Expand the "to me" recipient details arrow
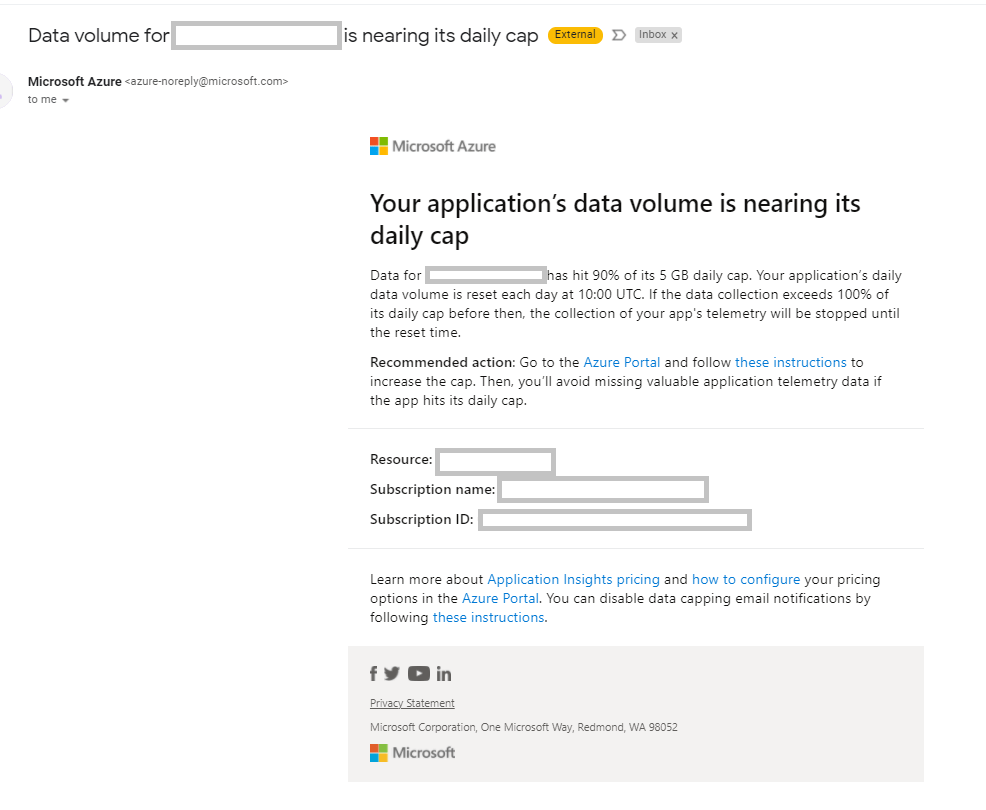This screenshot has width=986, height=810. click(x=65, y=100)
